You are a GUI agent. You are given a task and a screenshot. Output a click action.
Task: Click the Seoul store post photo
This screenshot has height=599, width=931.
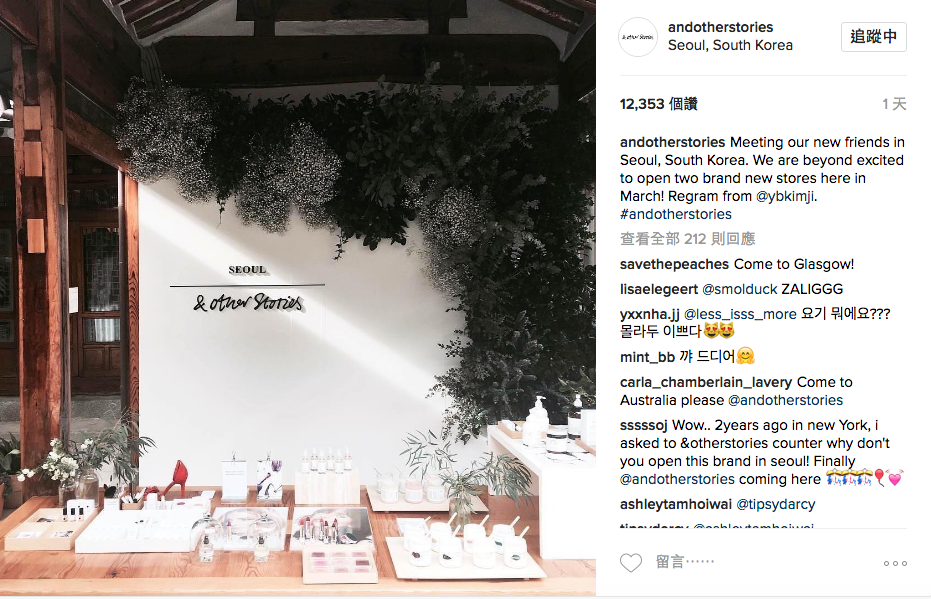click(297, 297)
